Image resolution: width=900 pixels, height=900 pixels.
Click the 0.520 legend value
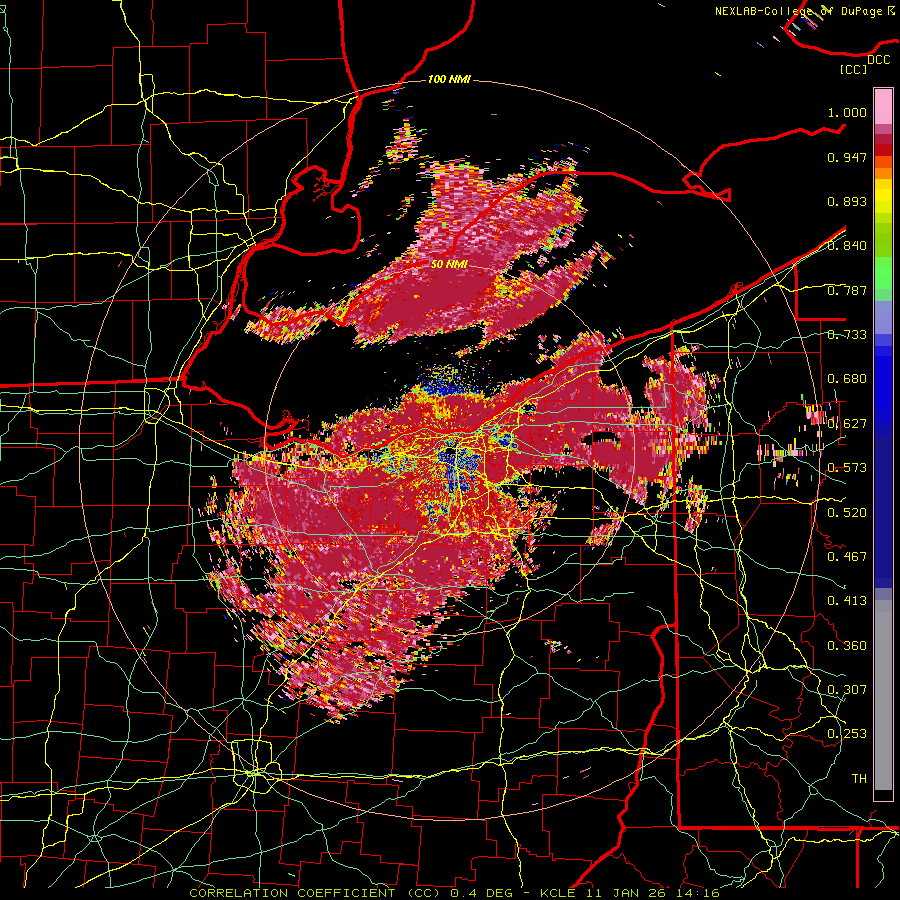point(847,513)
